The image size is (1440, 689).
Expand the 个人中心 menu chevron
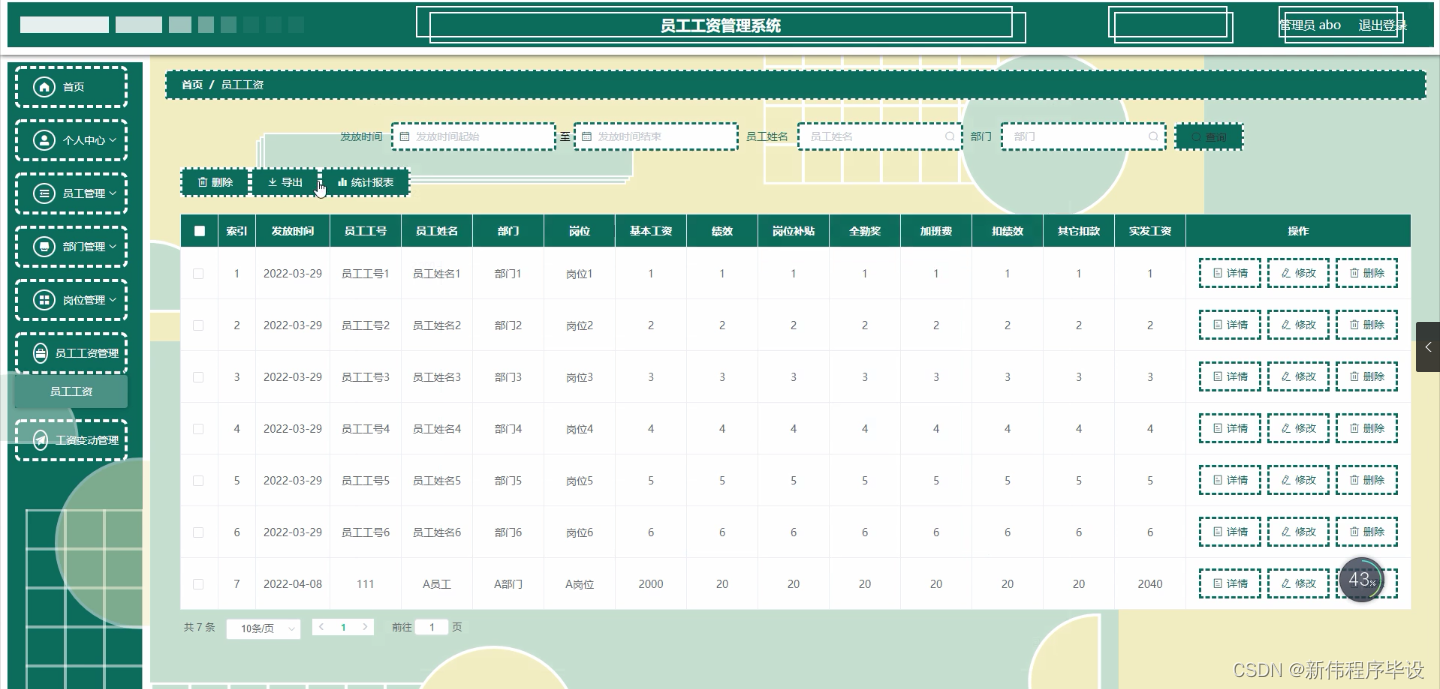[x=113, y=141]
